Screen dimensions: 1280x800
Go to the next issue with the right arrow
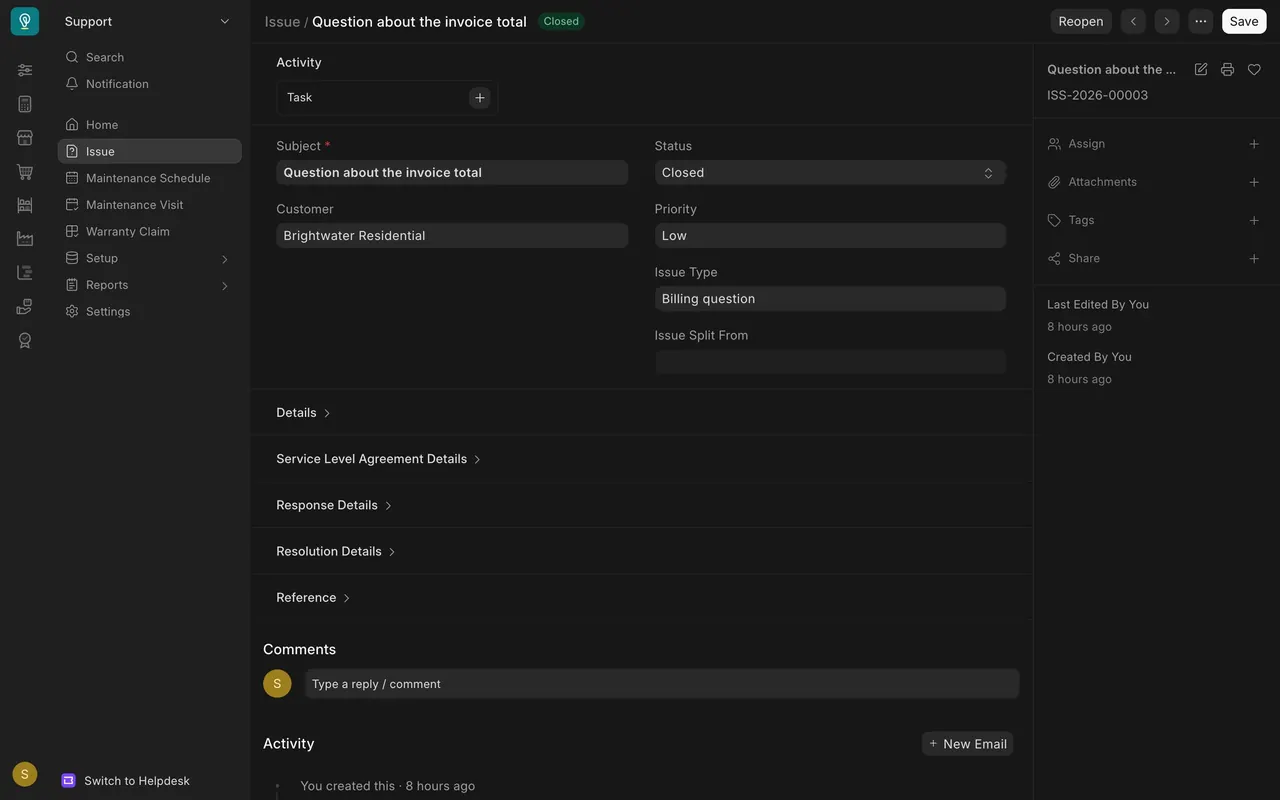point(1167,21)
